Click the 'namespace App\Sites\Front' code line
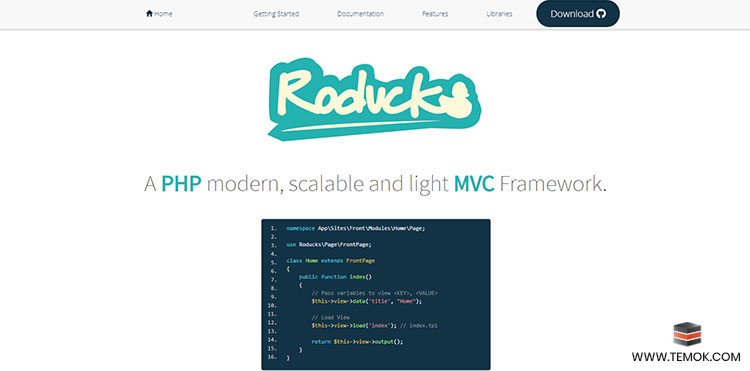 coord(355,228)
